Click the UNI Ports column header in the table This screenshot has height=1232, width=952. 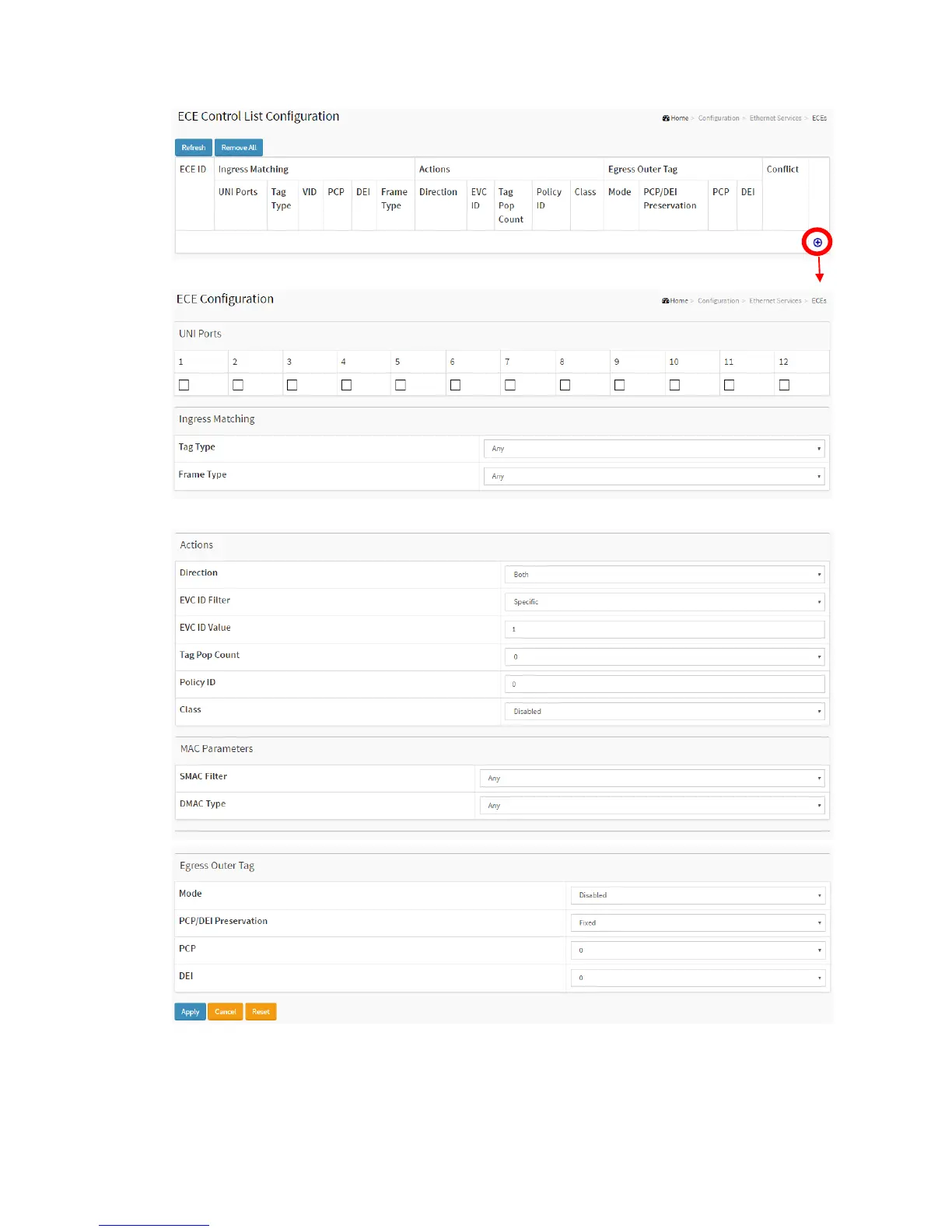point(238,192)
